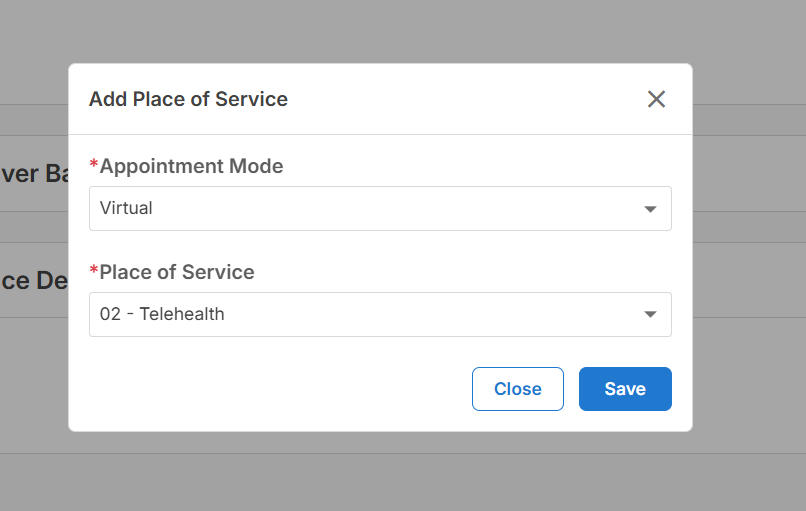Click the Place of Service field label
Screen dimensions: 806x511
tap(177, 272)
